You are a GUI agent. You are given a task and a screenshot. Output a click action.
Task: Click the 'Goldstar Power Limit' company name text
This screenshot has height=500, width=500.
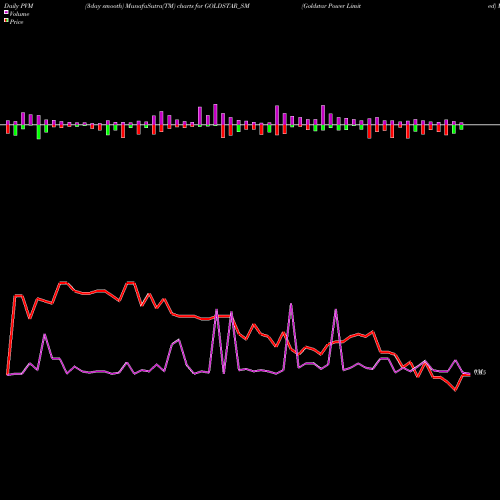pyautogui.click(x=331, y=6)
